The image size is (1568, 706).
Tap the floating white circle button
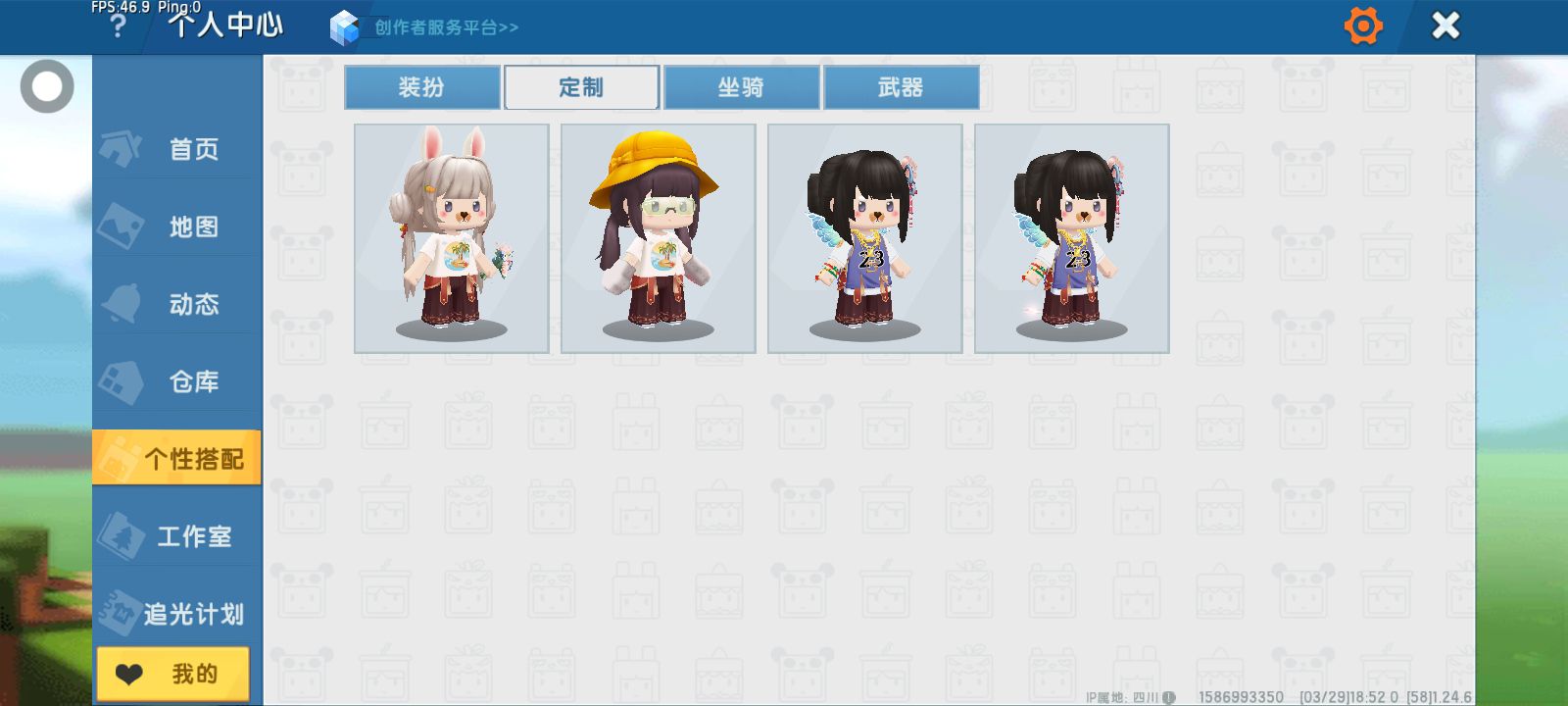point(47,86)
